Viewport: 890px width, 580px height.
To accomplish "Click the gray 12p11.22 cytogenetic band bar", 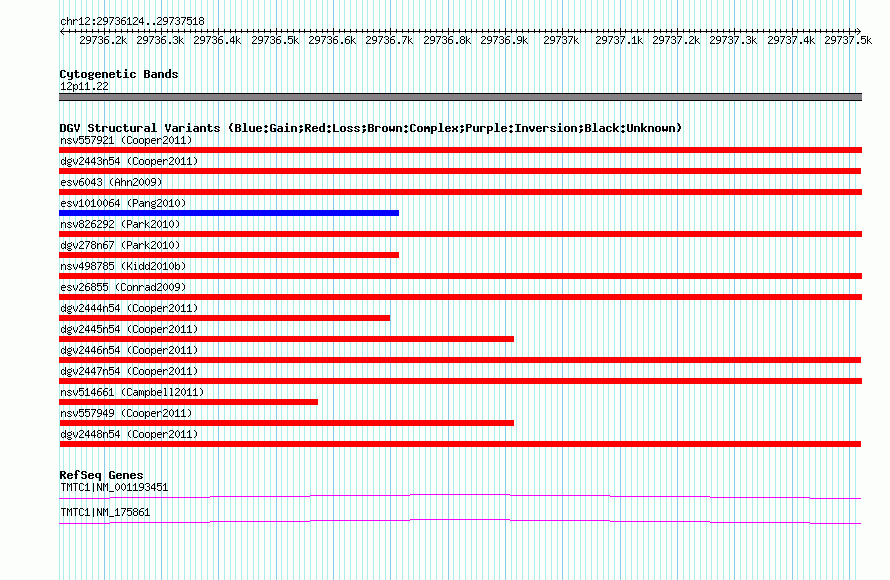I will click(x=460, y=97).
